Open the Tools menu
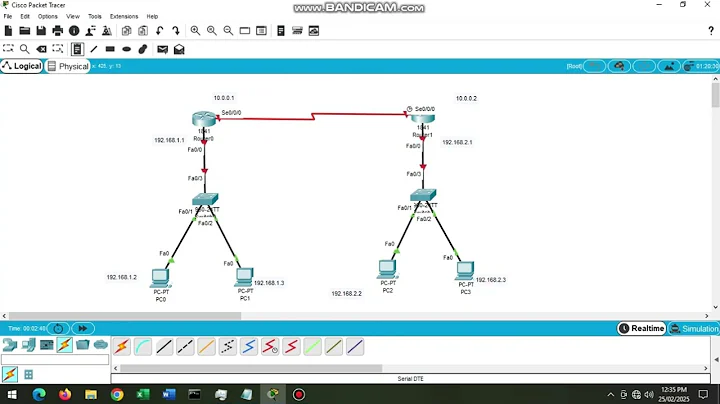The width and height of the screenshot is (720, 404). tap(95, 16)
